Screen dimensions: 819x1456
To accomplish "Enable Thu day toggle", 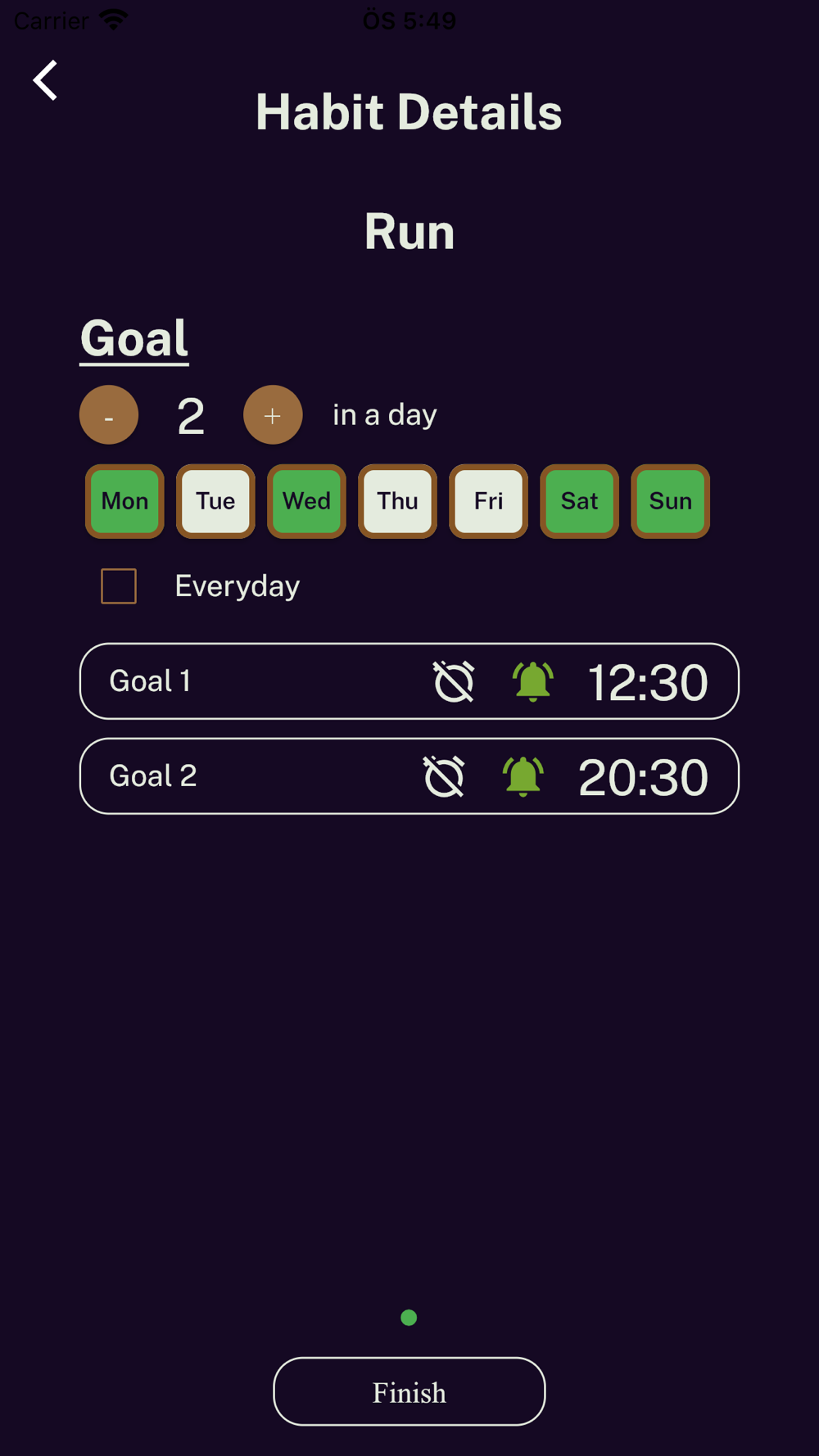I will tap(397, 501).
